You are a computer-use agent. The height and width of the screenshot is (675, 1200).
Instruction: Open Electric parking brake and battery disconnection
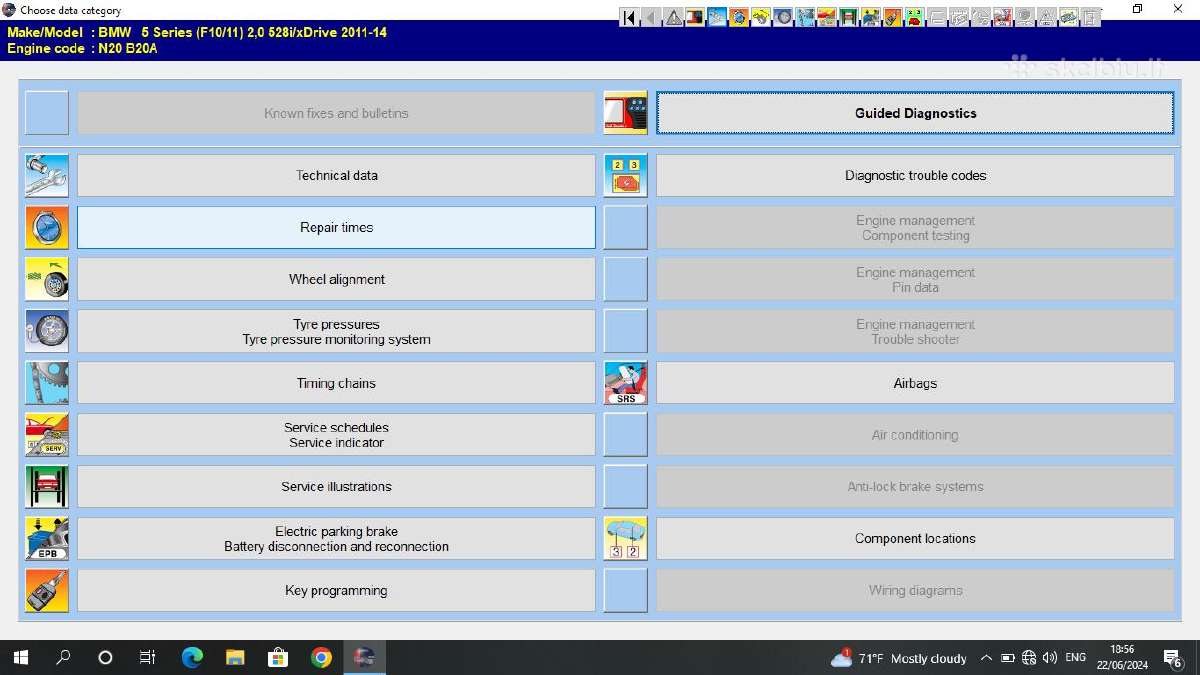336,538
